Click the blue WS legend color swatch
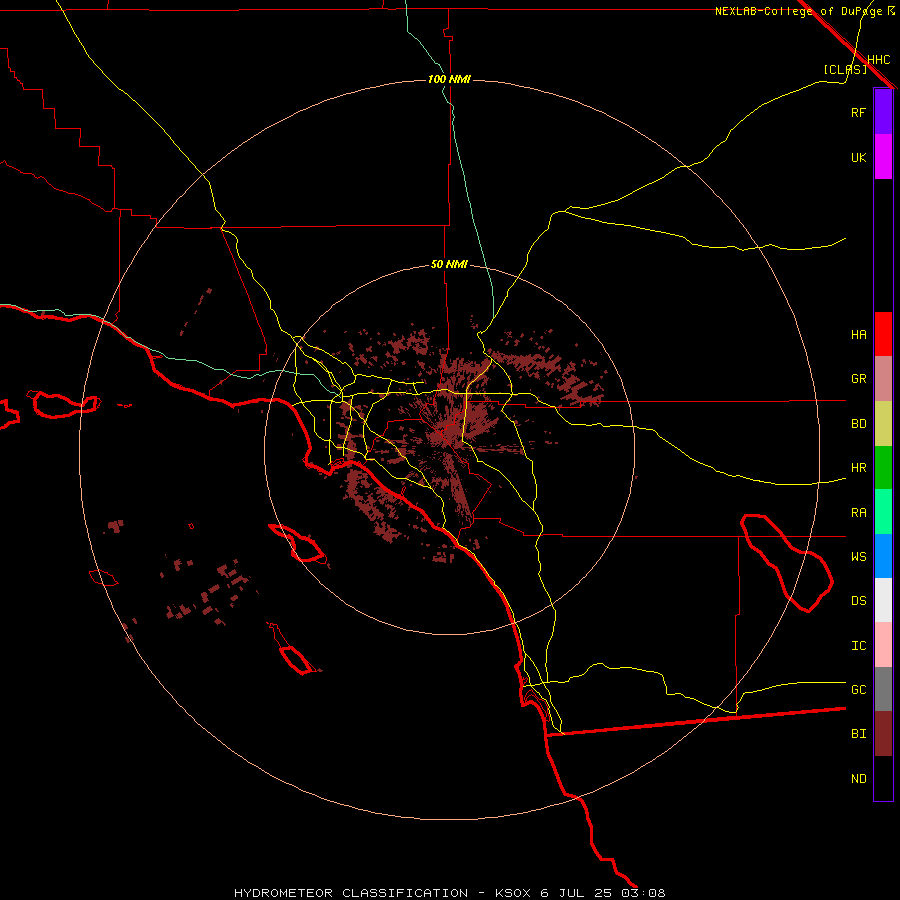This screenshot has height=900, width=900. point(883,556)
